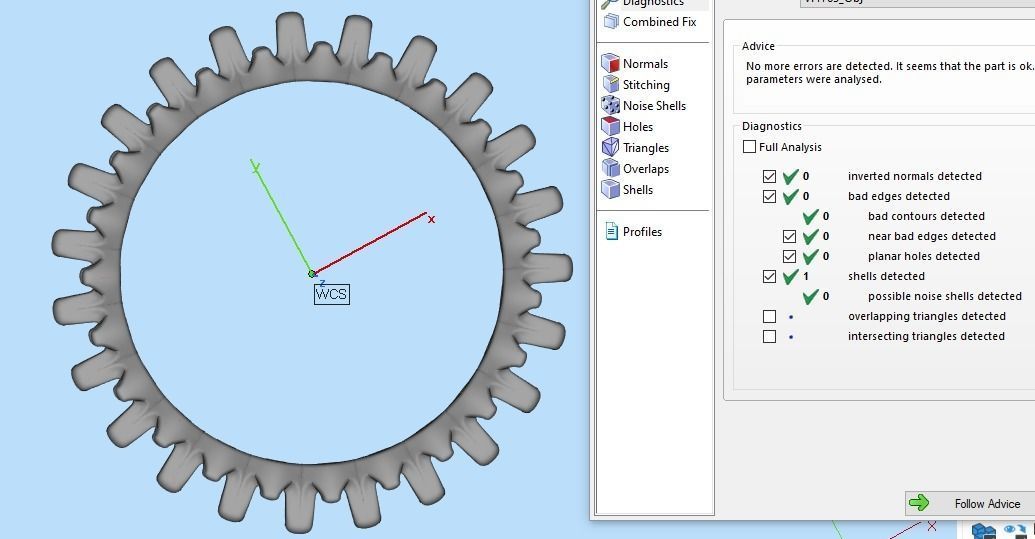The height and width of the screenshot is (539, 1035).
Task: Click the Follow Advice button
Action: tap(970, 503)
